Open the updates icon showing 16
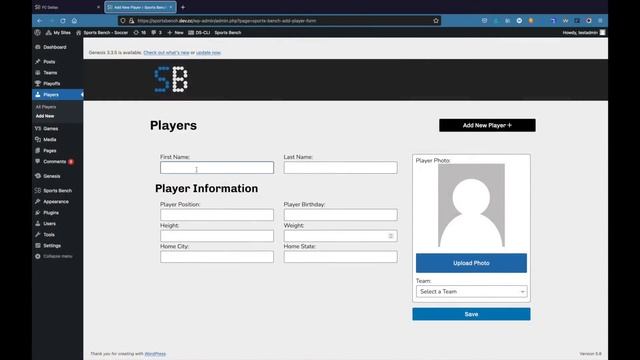The image size is (640, 360). click(x=140, y=32)
